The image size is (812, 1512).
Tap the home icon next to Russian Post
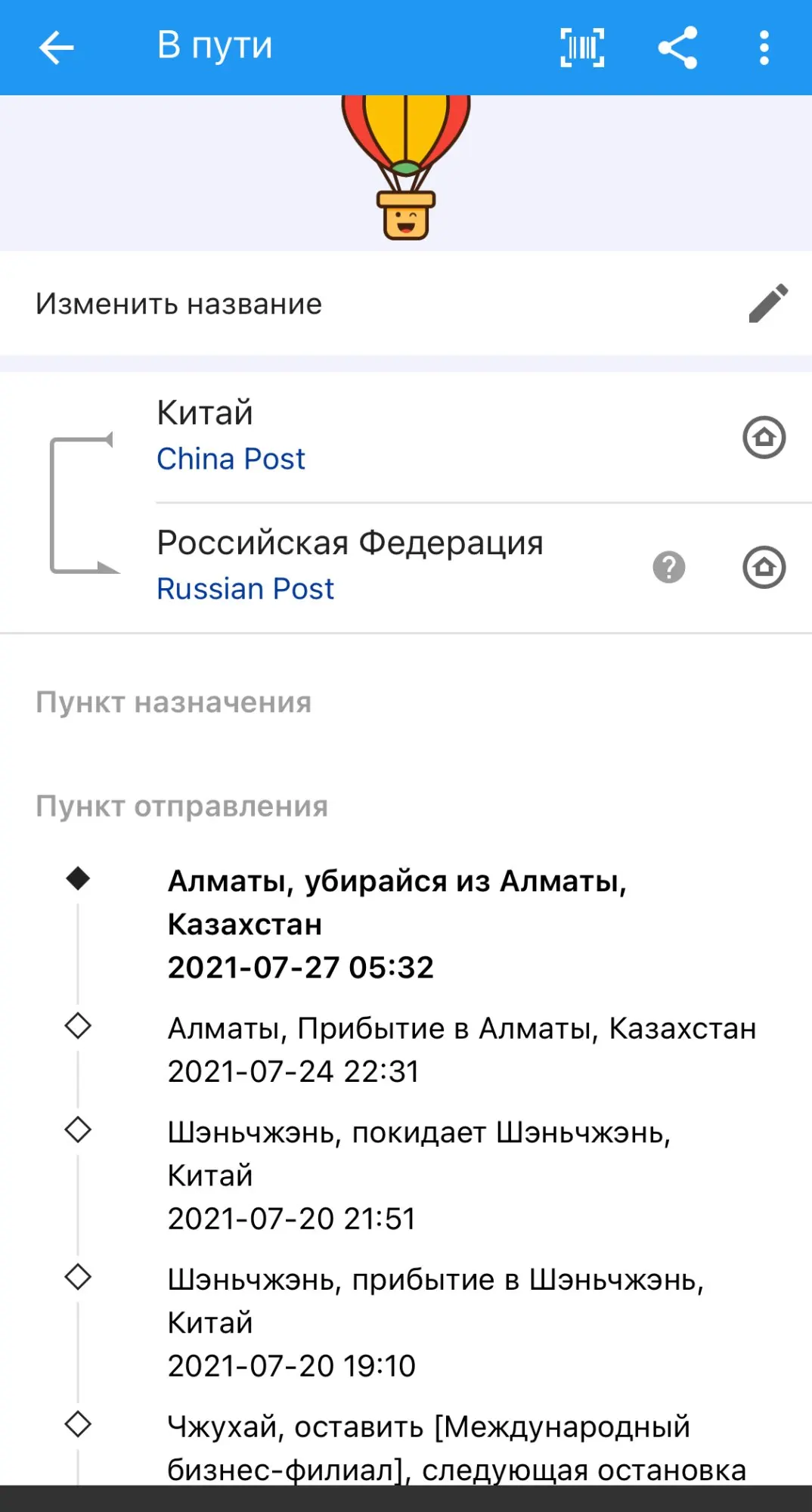tap(764, 568)
